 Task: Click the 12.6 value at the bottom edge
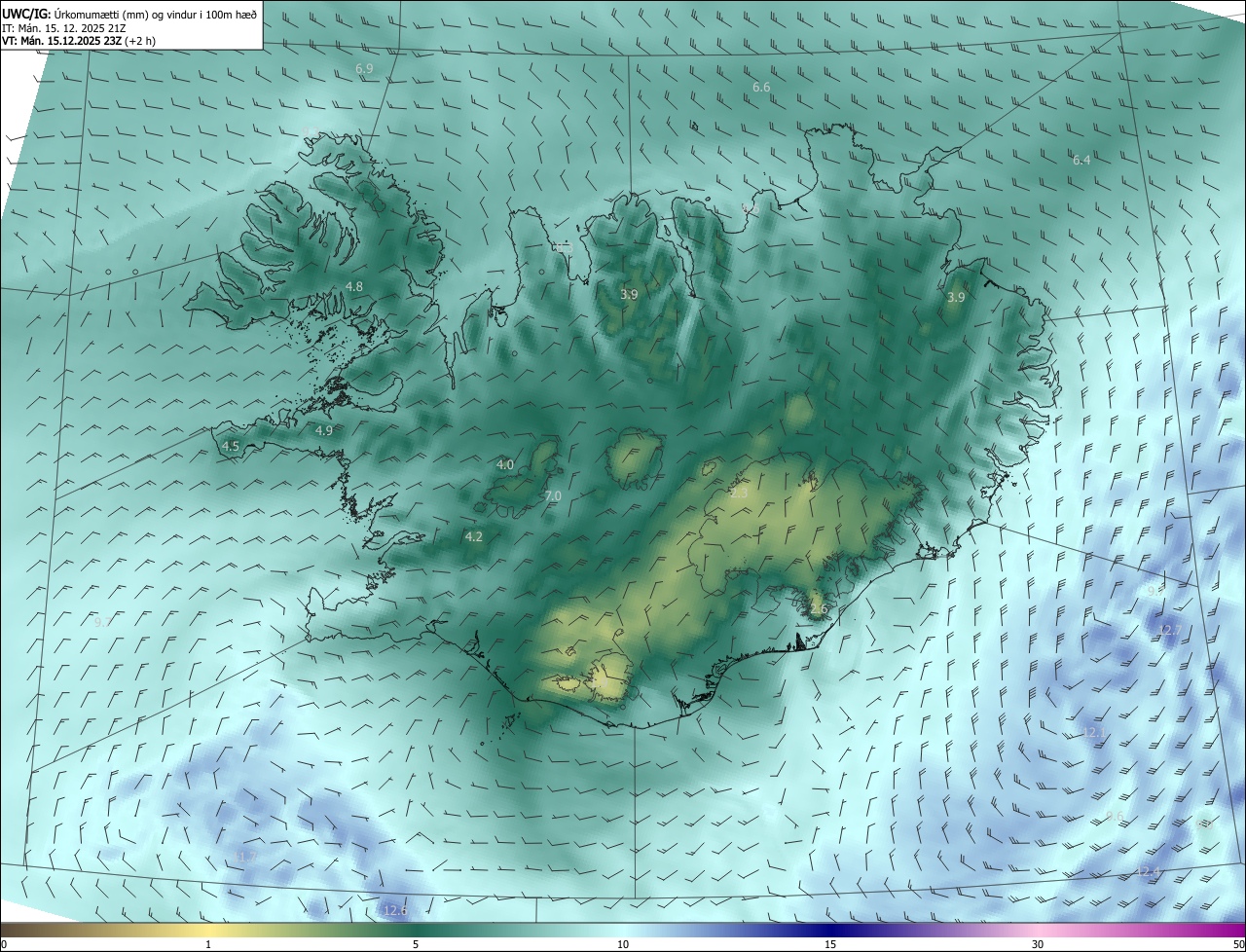[394, 910]
